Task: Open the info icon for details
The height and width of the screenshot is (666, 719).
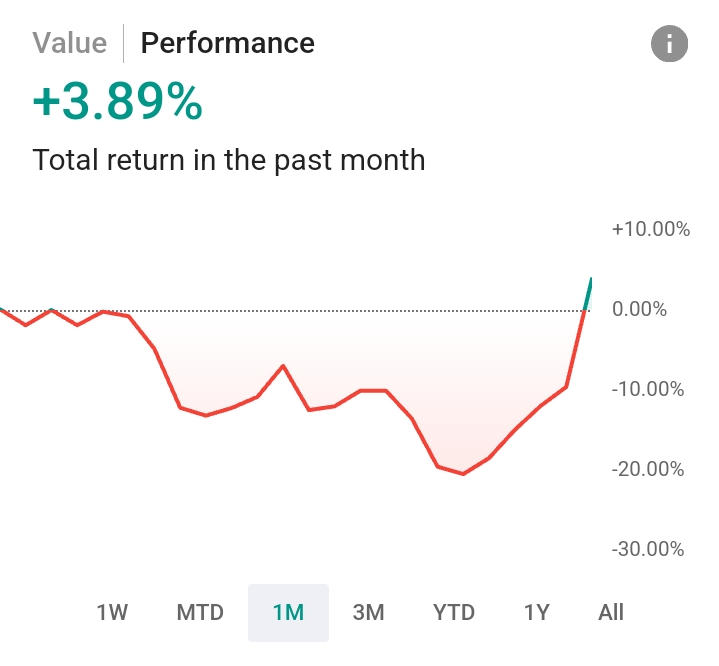Action: 670,44
